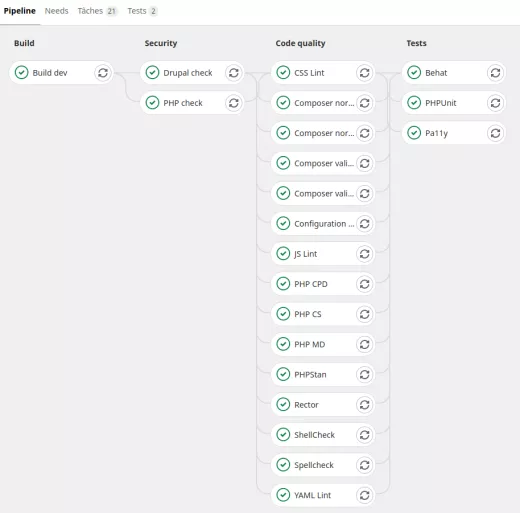
Task: Retry the Build dev job
Action: click(x=103, y=73)
